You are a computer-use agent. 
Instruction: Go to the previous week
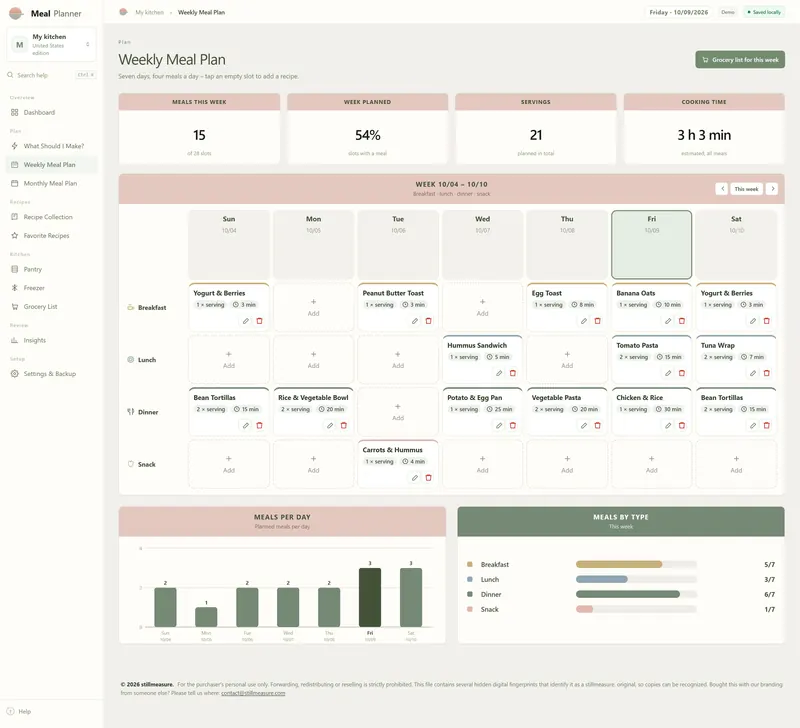722,189
